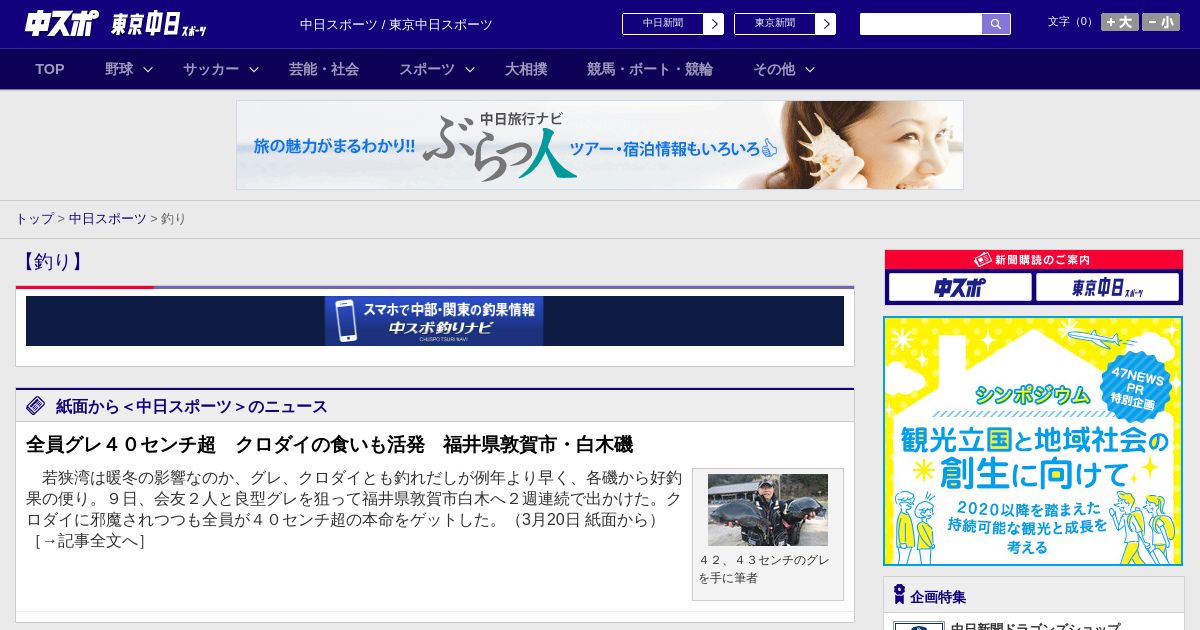
Task: Follow the トップ breadcrumb link
Action: (x=34, y=218)
